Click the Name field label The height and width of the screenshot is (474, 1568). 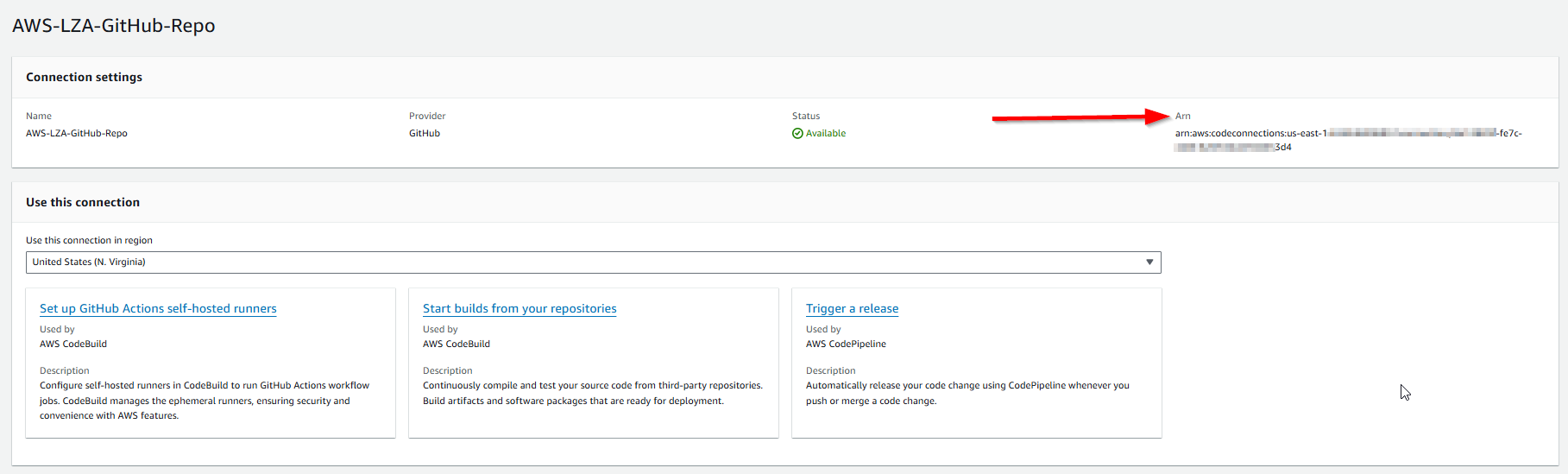point(39,116)
